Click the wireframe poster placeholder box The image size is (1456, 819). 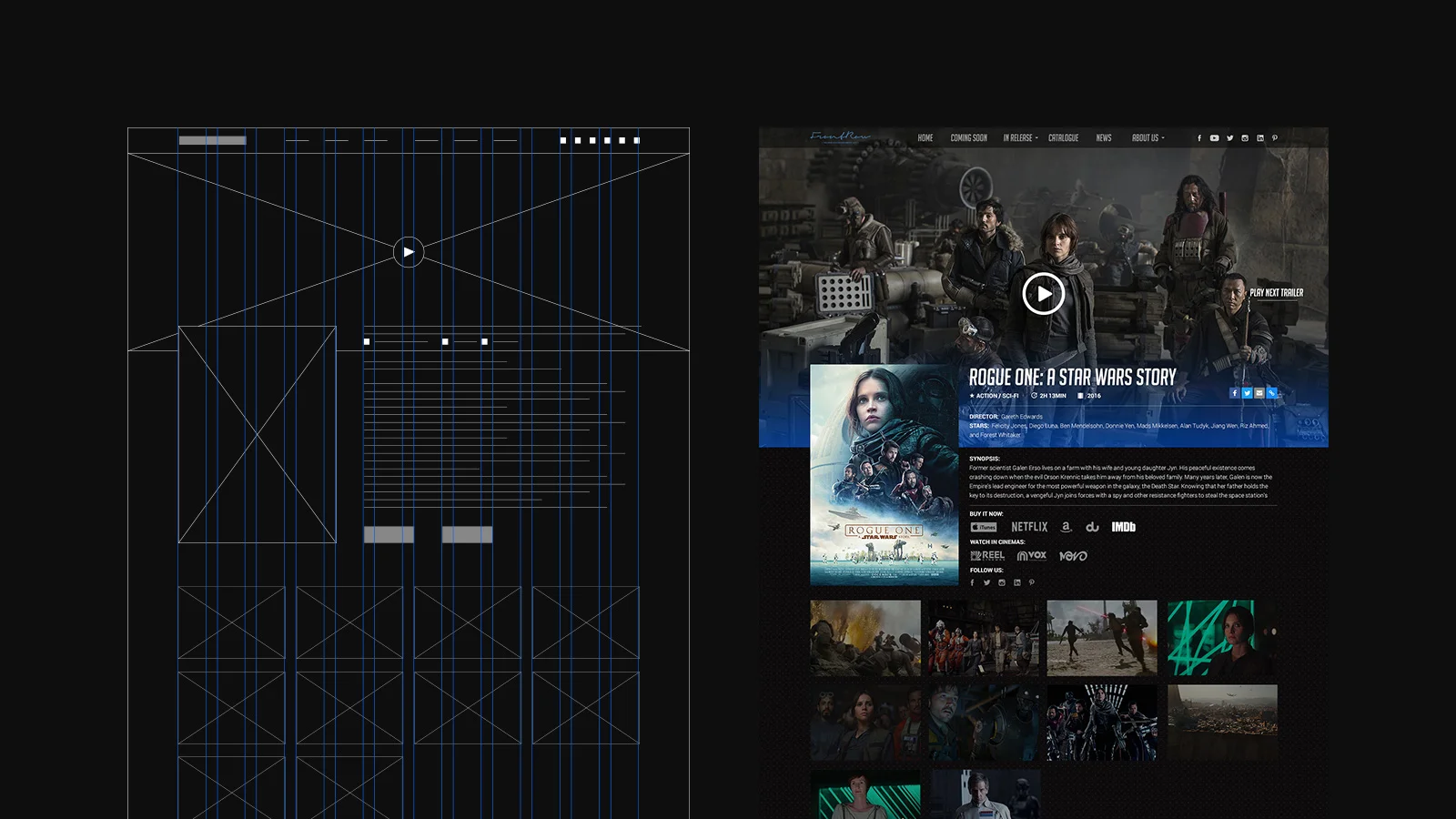tap(257, 434)
